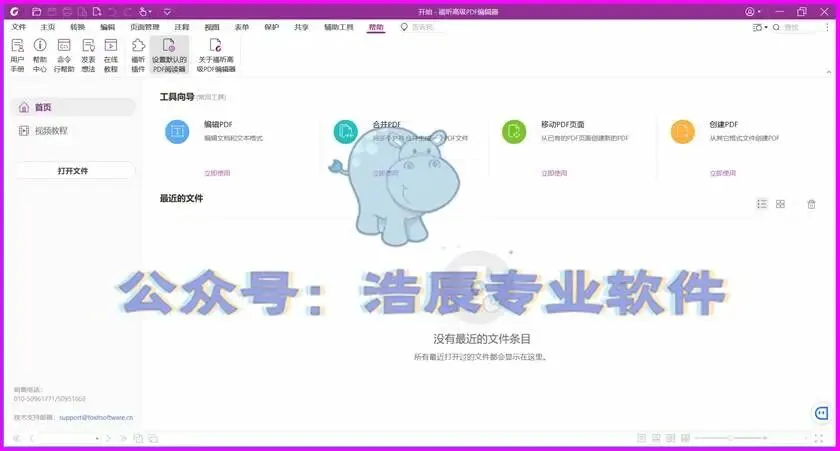Click the support@foxitsoftware.cn email link
840x451 pixels.
click(x=96, y=417)
